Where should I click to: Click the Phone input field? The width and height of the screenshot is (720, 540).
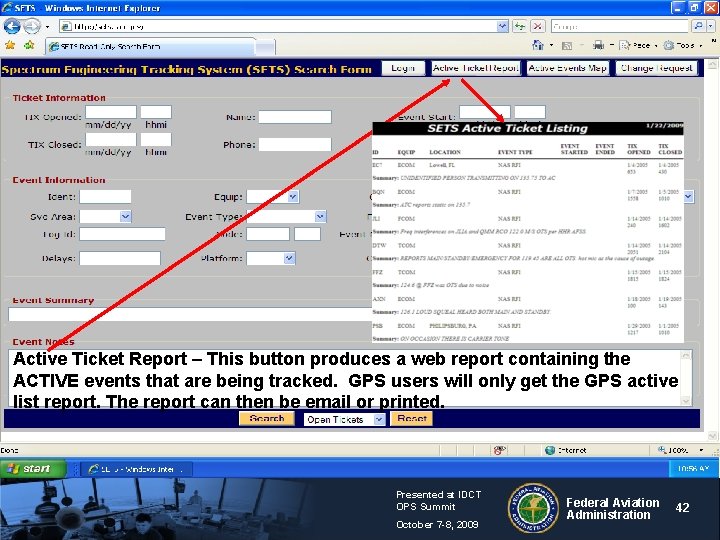pyautogui.click(x=295, y=145)
